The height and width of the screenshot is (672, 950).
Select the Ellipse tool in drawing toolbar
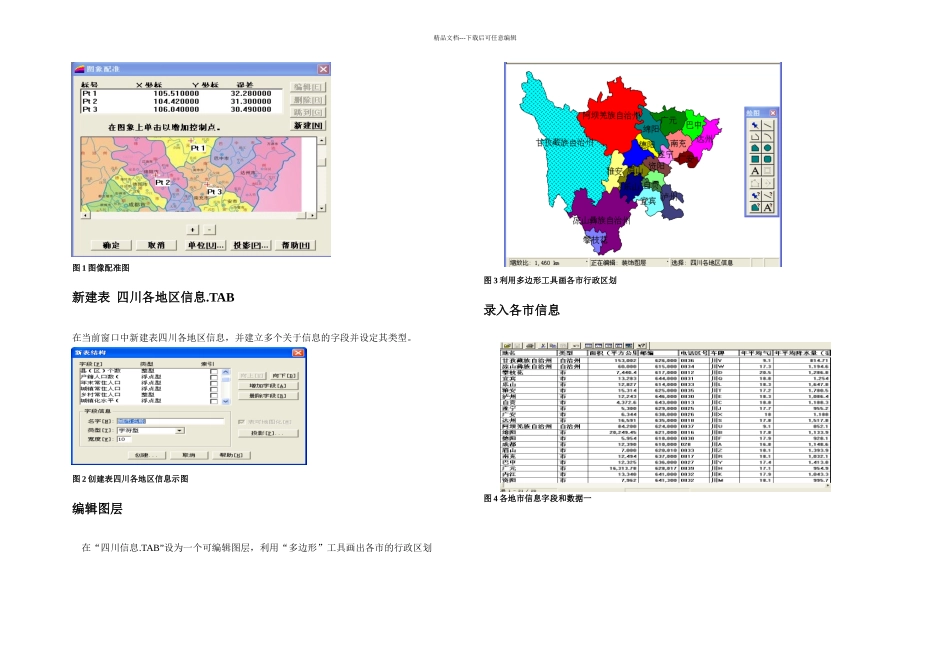pyautogui.click(x=768, y=148)
